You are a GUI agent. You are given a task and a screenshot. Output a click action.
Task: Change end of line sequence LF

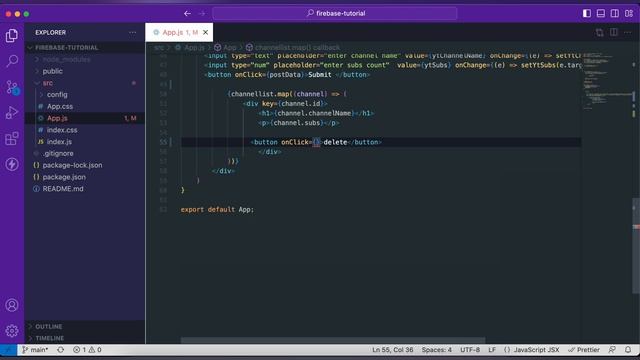point(492,350)
